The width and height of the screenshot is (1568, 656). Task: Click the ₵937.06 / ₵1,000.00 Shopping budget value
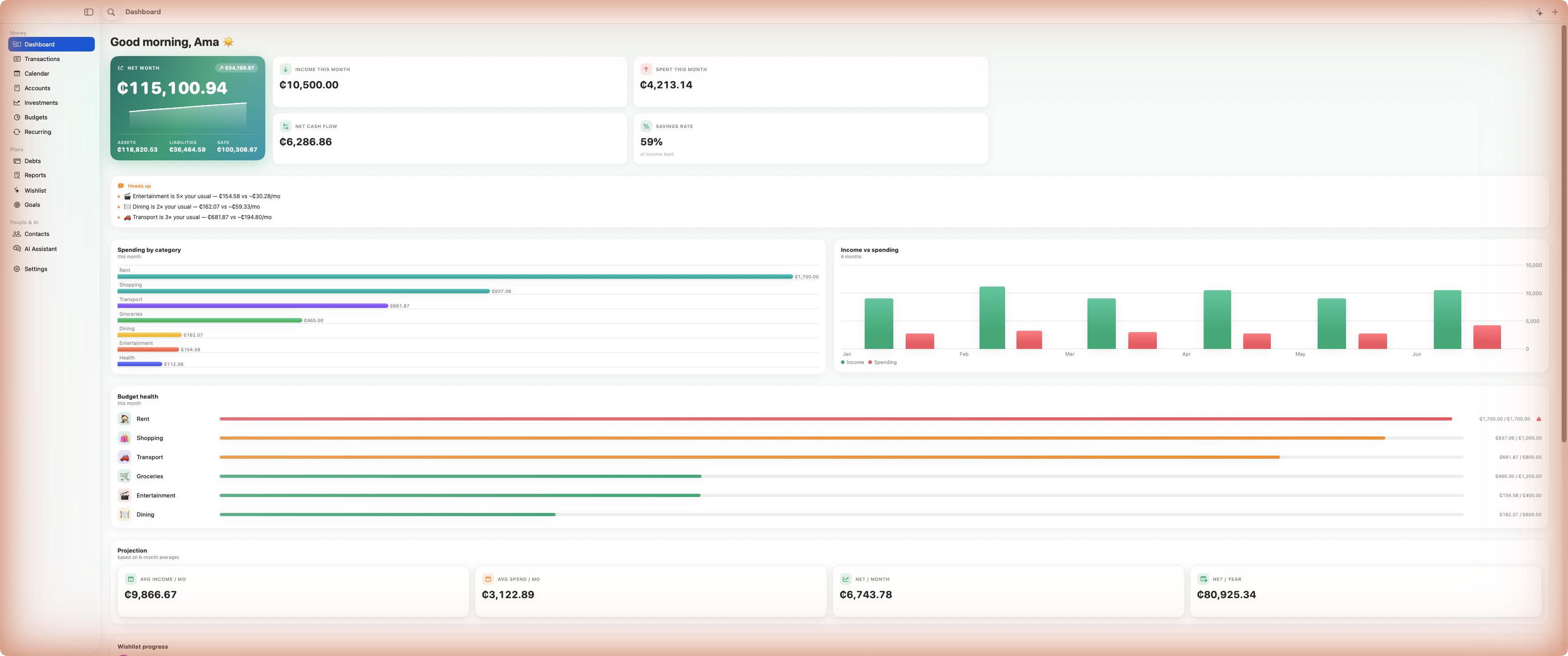click(x=1518, y=438)
